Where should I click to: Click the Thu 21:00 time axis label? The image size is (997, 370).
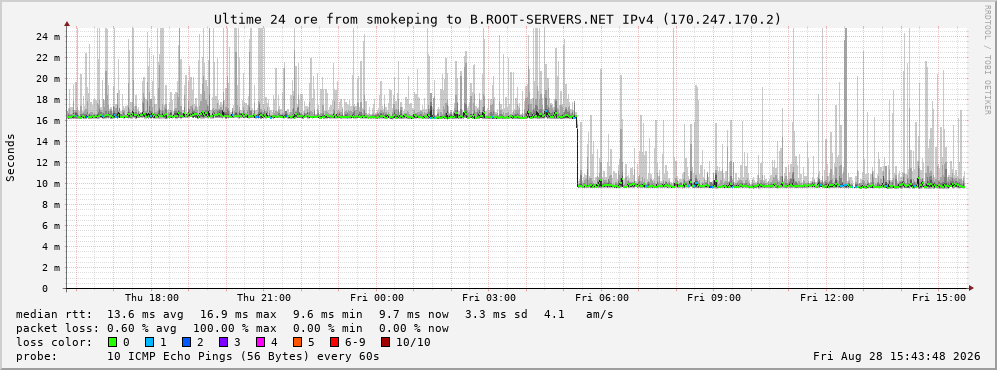264,298
